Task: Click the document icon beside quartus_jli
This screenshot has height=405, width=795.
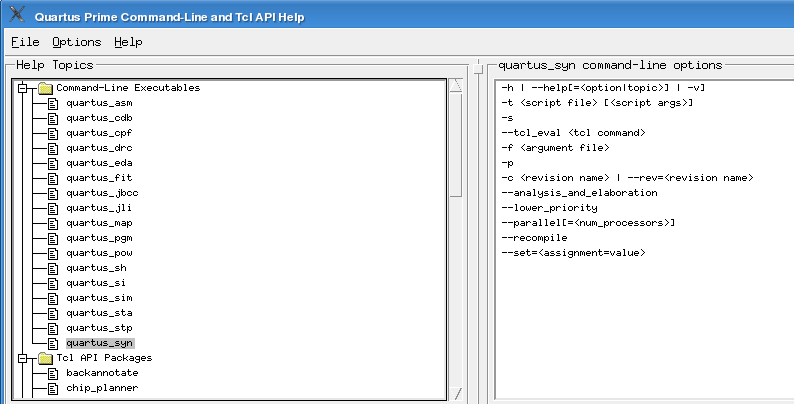Action: pos(53,208)
